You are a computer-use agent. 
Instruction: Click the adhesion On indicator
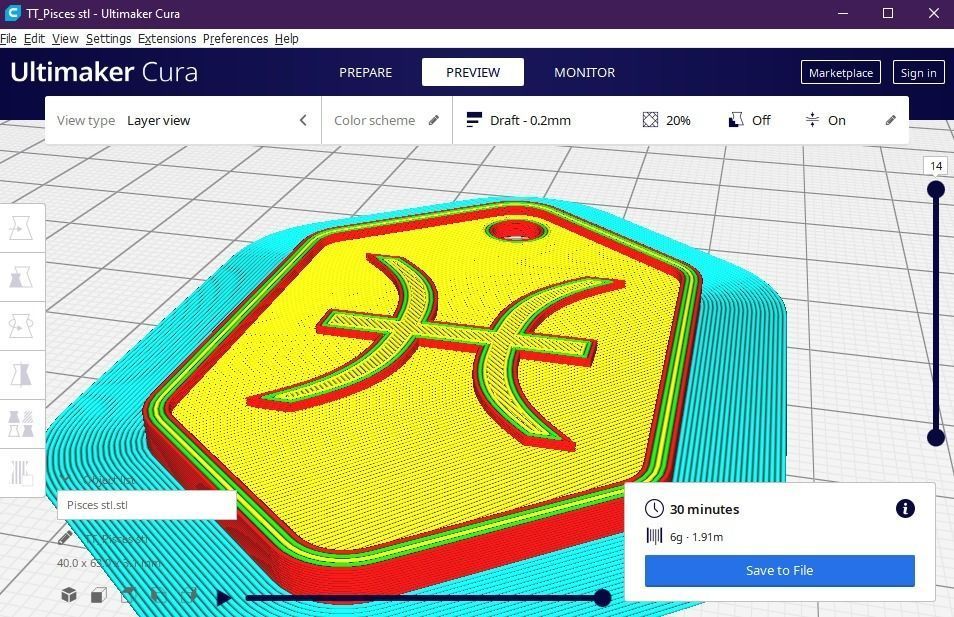(826, 120)
